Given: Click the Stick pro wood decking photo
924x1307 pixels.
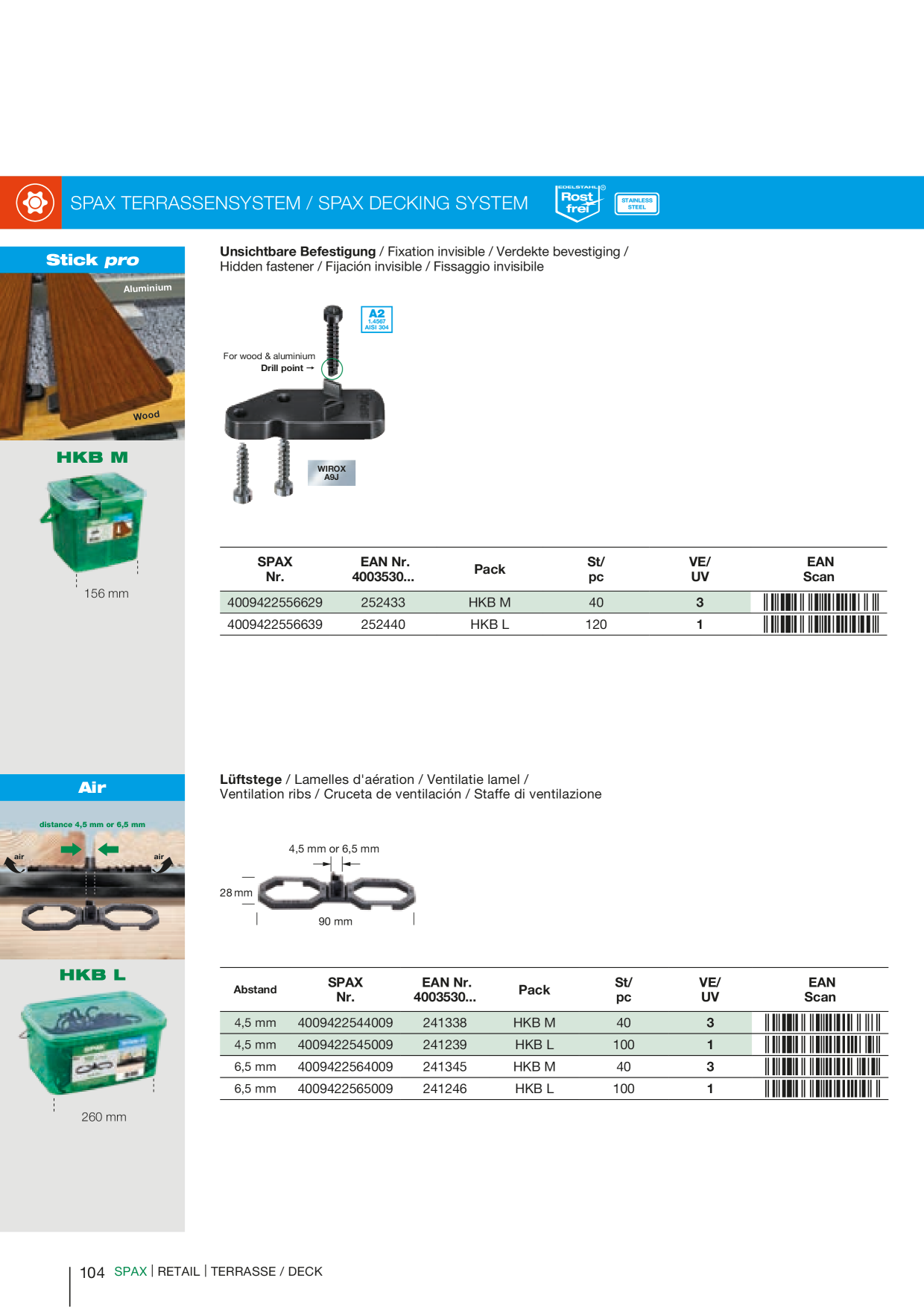Looking at the screenshot, I should 92,357.
